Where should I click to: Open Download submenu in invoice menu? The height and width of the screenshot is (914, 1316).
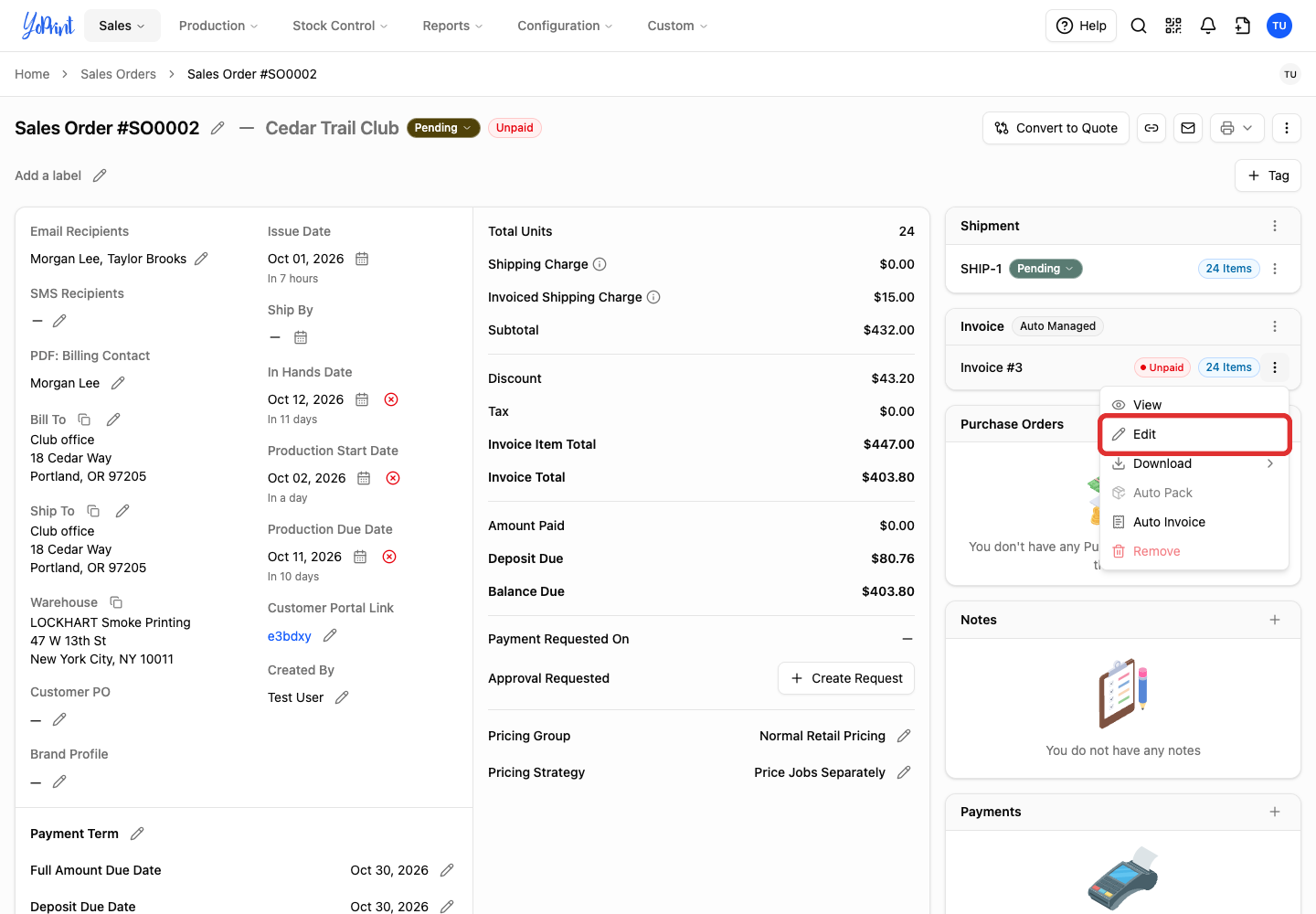(1194, 463)
